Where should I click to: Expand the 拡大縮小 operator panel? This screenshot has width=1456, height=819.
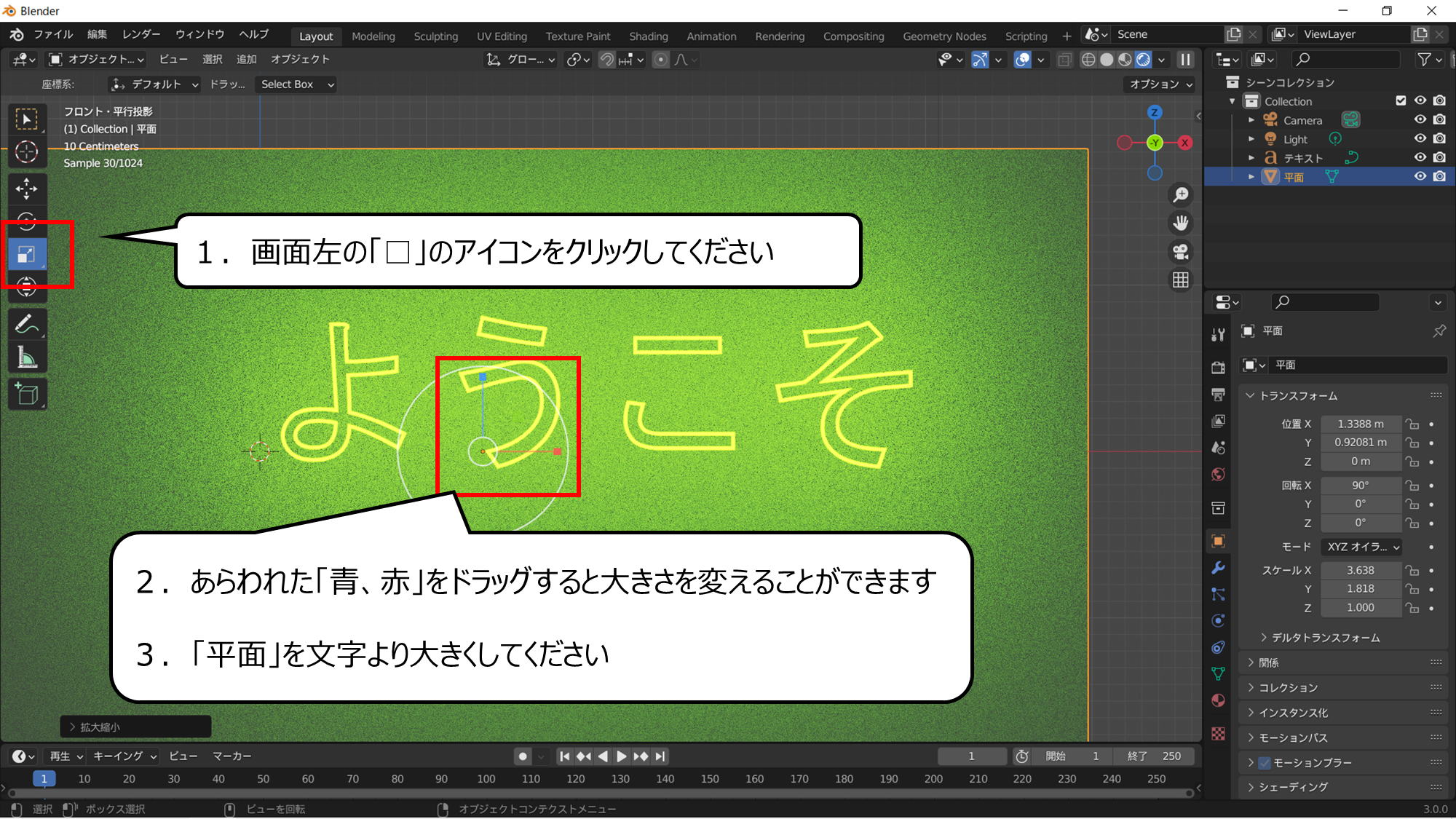point(135,727)
